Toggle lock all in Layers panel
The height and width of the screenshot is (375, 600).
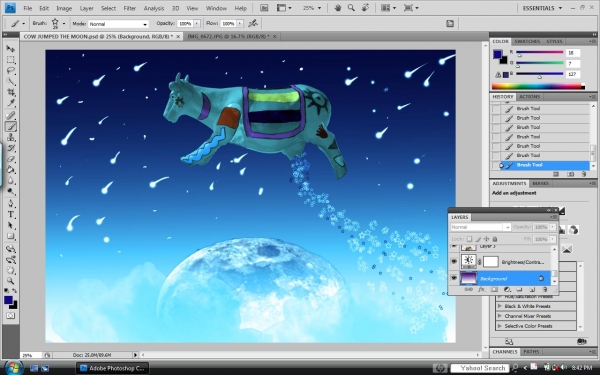point(494,239)
